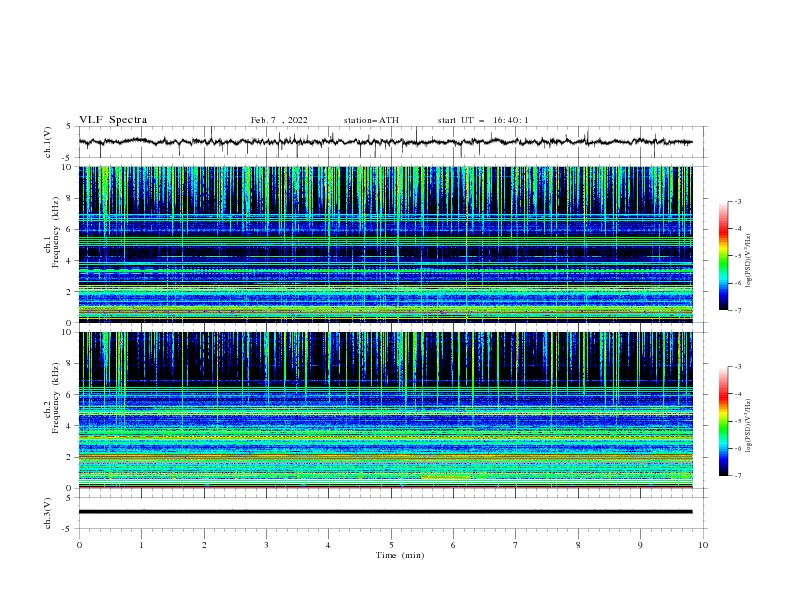Image resolution: width=792 pixels, height=612 pixels.
Task: Click the ch.1 voltage waveform trace
Action: [385, 142]
